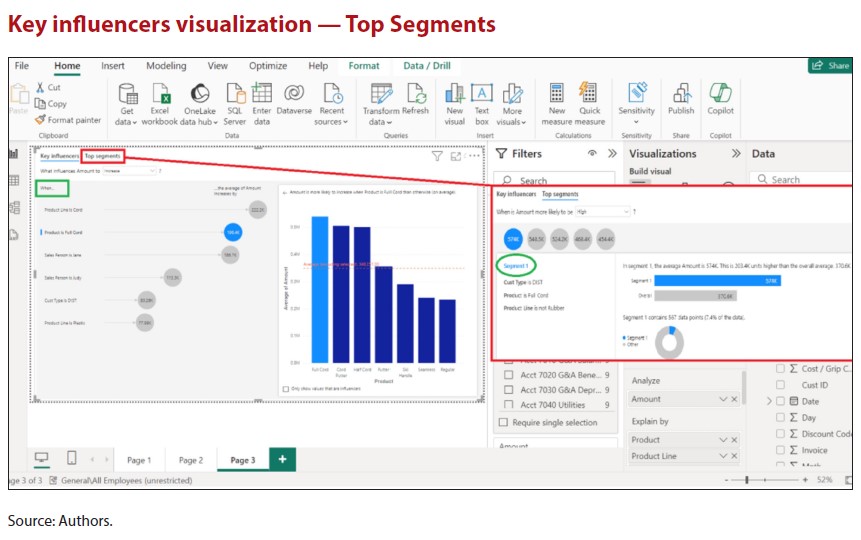Open the Get data menu icon

[x=127, y=94]
